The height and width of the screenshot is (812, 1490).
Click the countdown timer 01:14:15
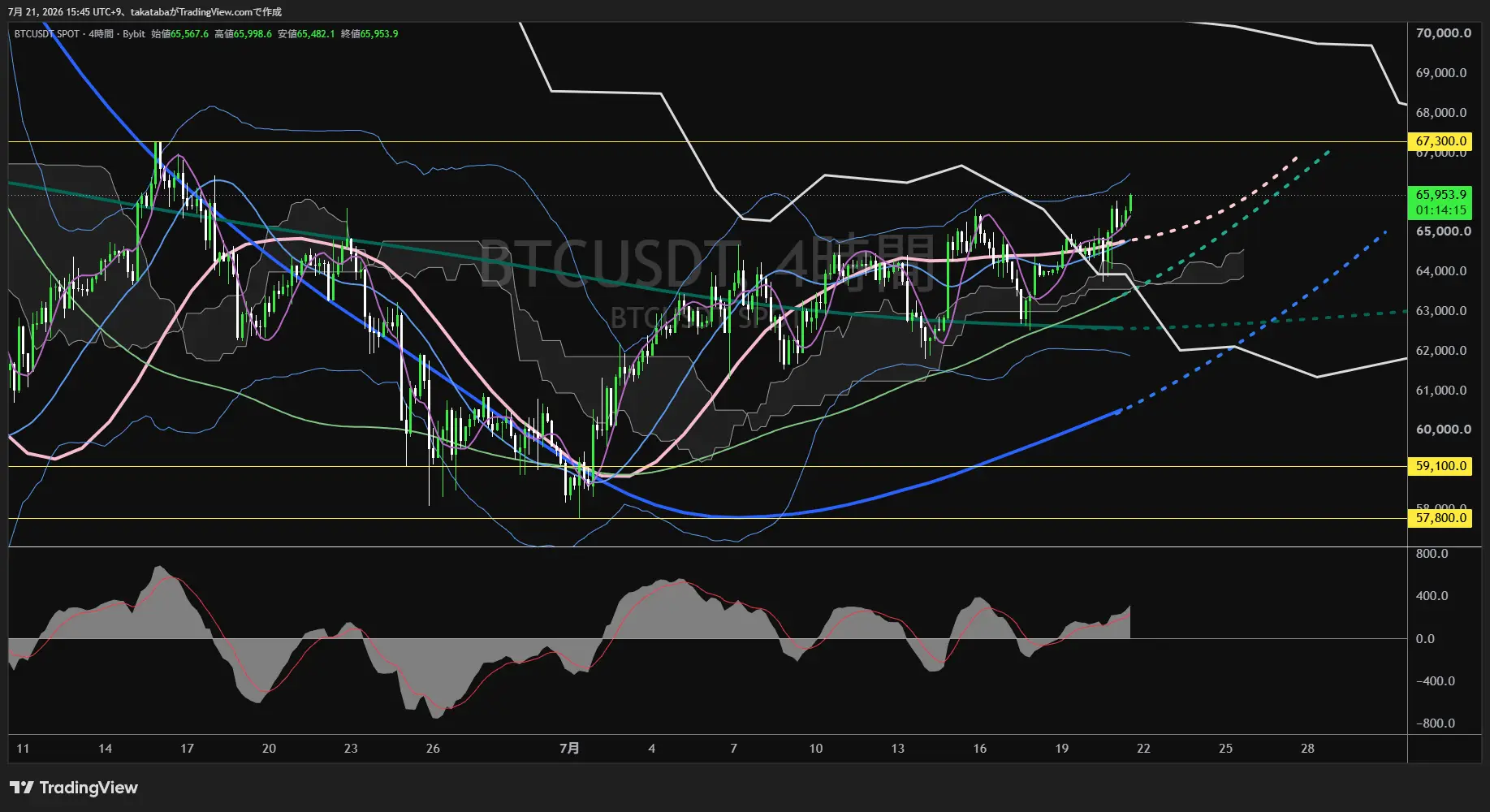(1440, 210)
